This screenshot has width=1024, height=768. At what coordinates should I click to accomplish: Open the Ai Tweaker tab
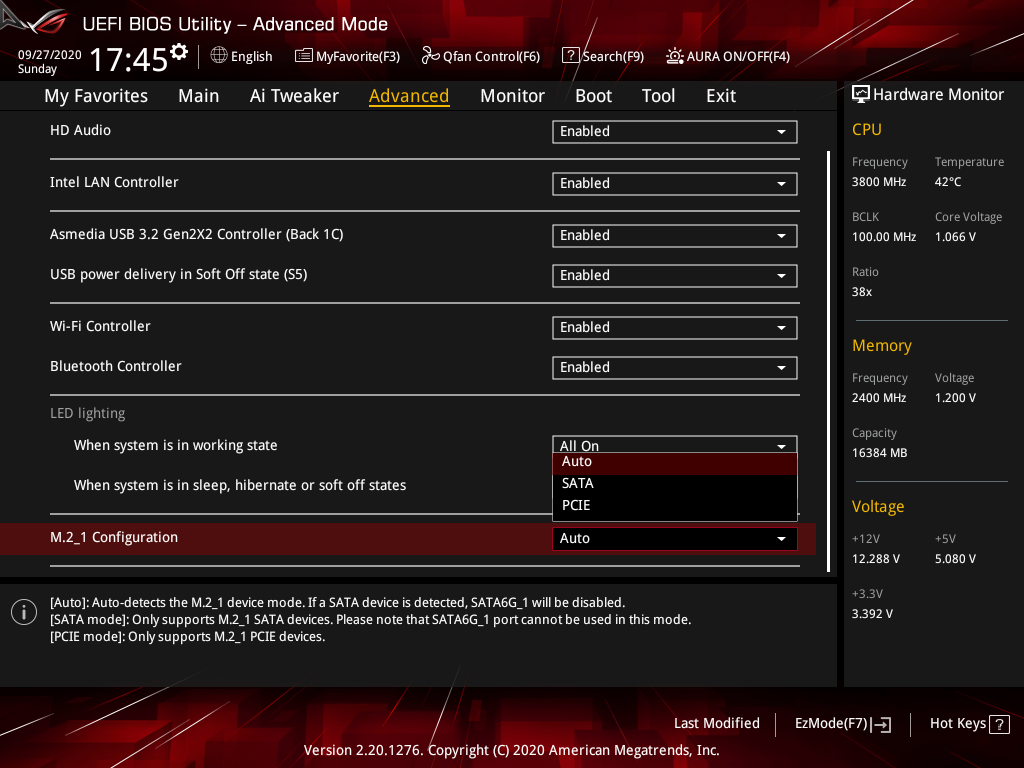(294, 96)
